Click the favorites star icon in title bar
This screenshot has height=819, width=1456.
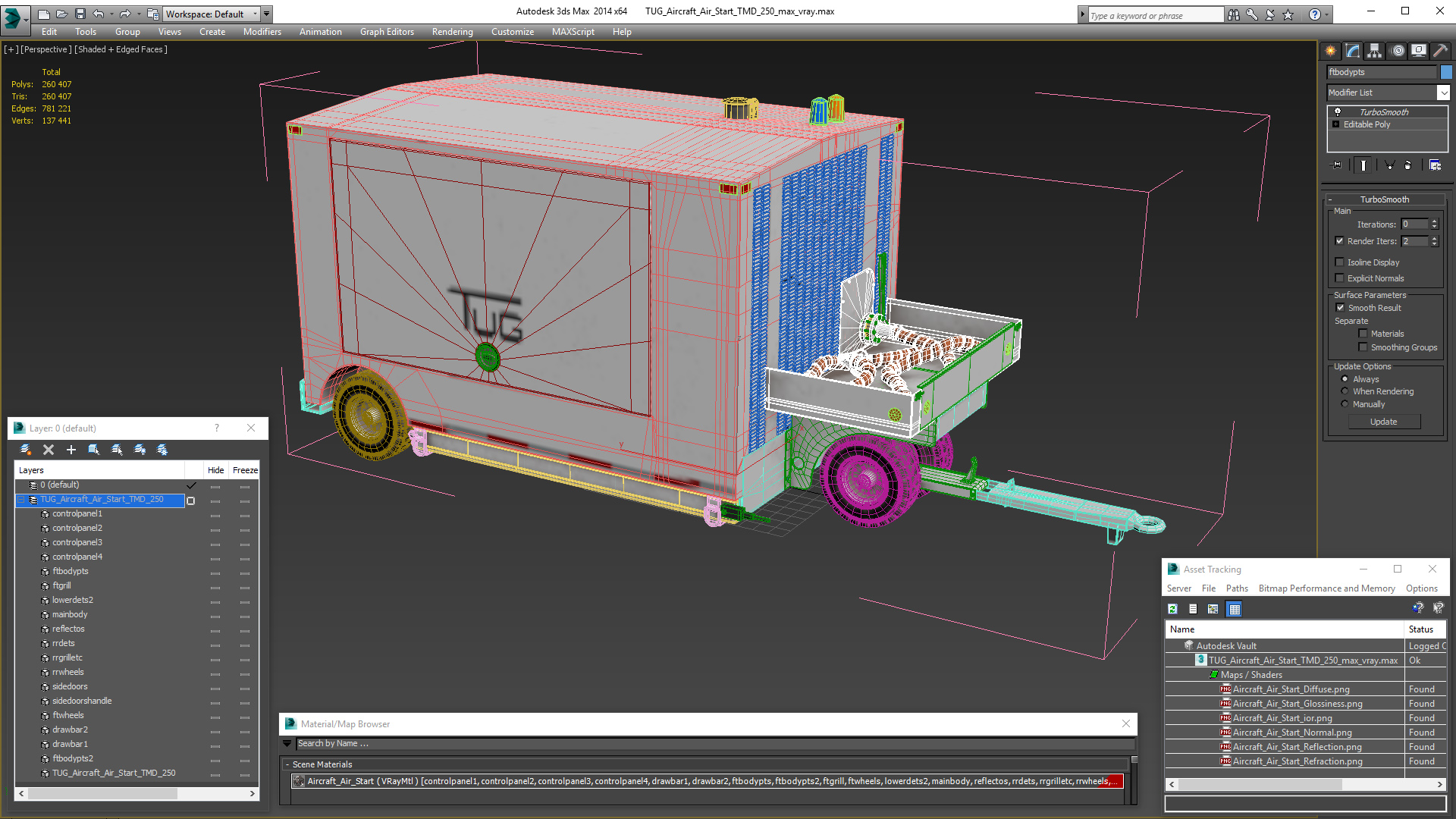[x=1288, y=14]
